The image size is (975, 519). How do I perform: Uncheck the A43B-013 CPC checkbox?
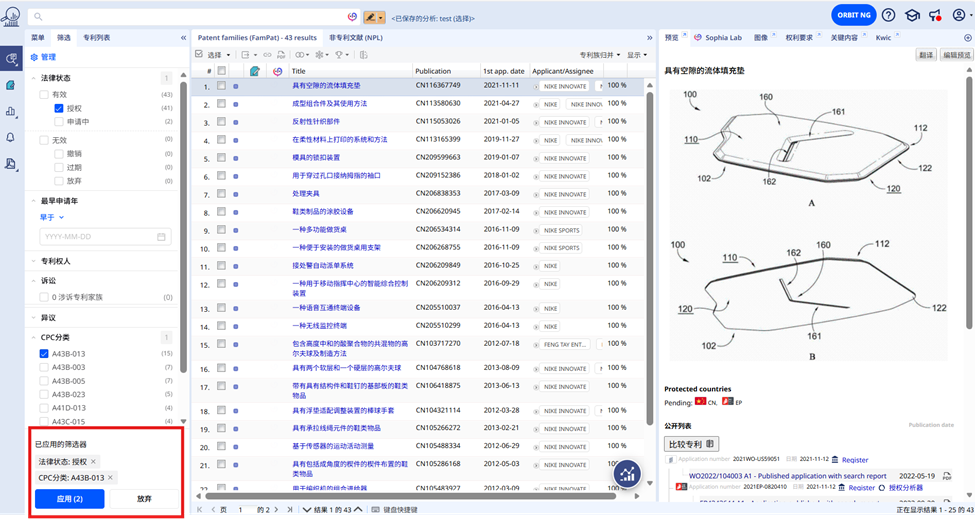[x=44, y=354]
